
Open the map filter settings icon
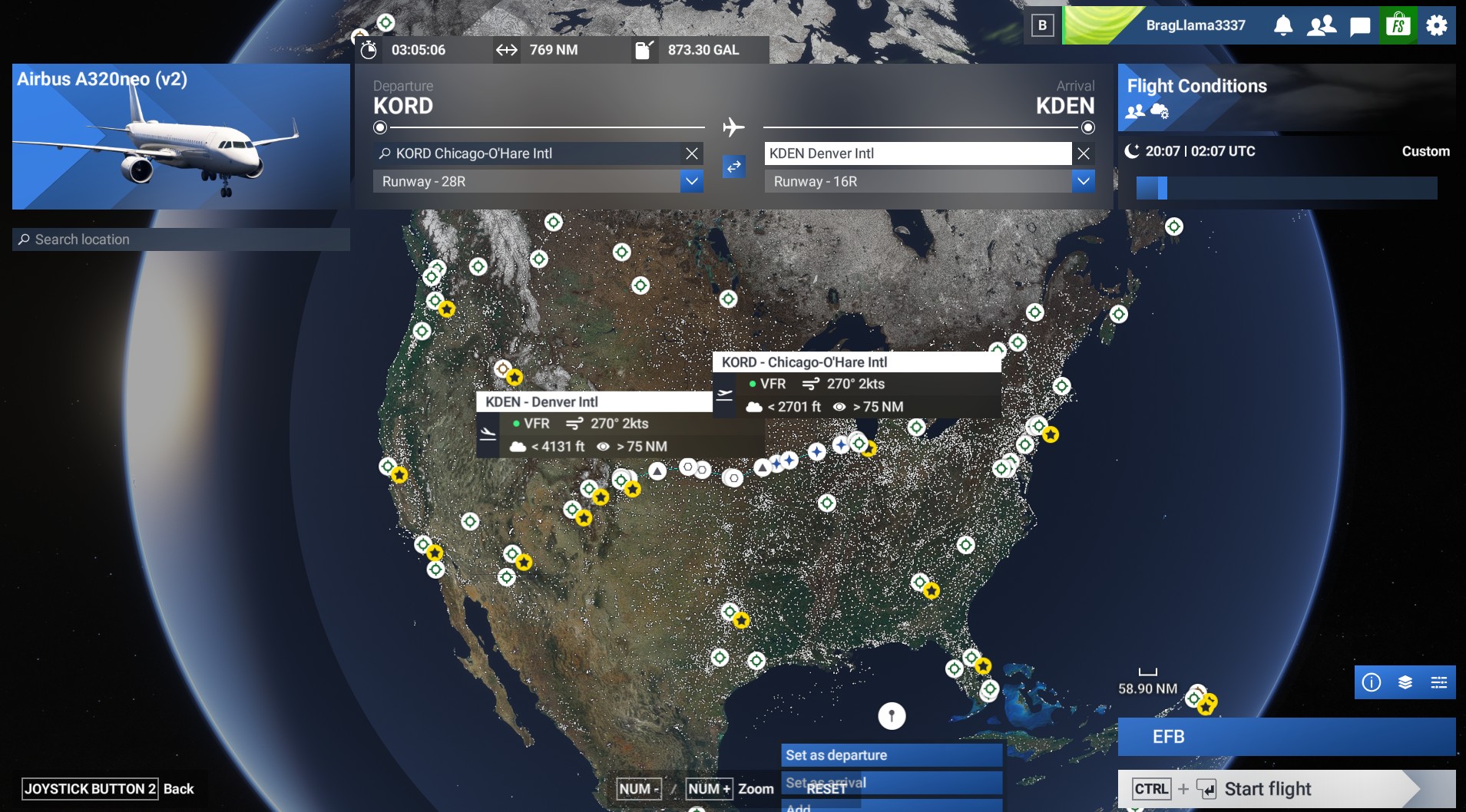point(1439,682)
